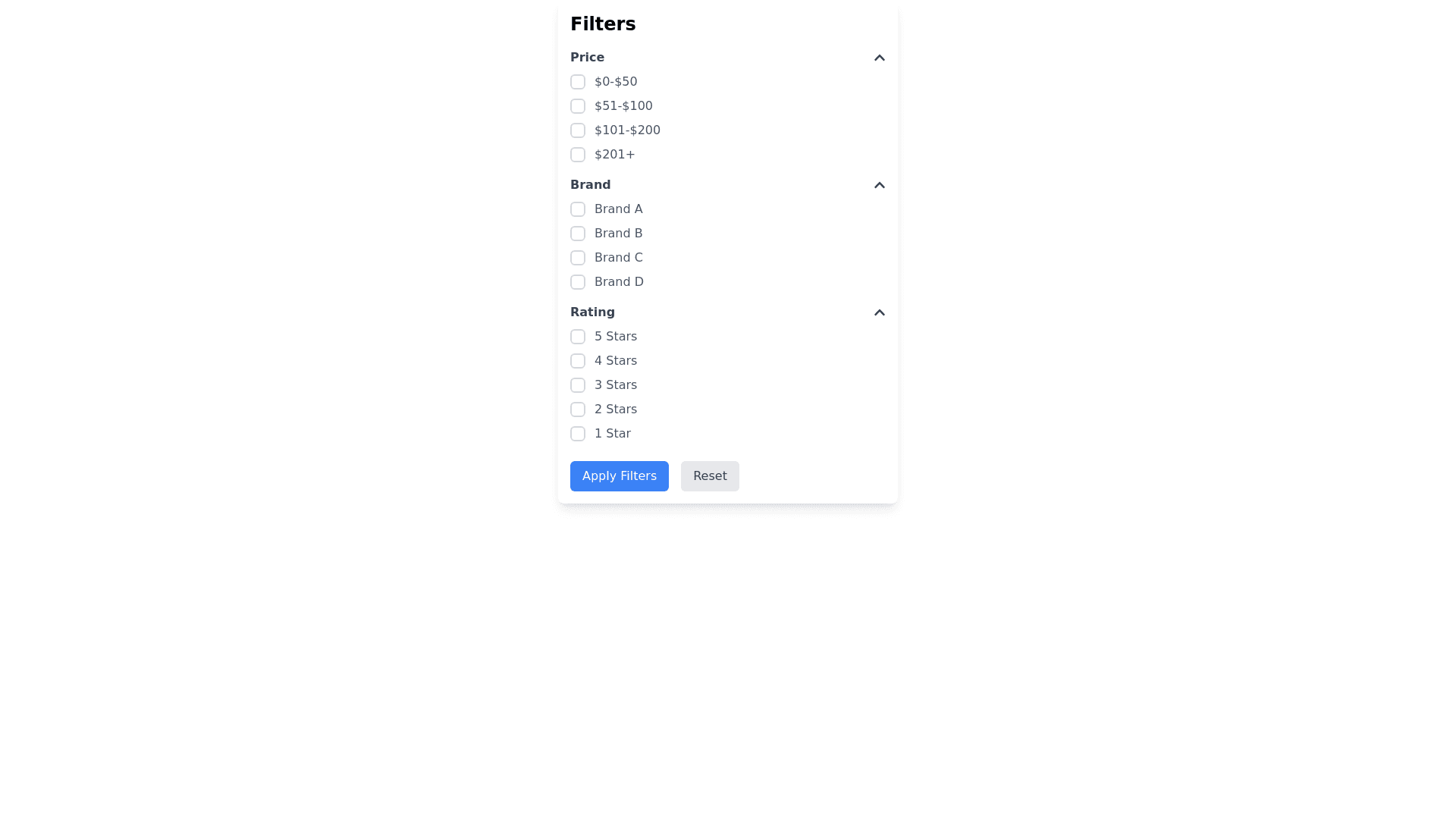The width and height of the screenshot is (1456, 819).
Task: Select the 3 Stars checkbox
Action: [578, 385]
